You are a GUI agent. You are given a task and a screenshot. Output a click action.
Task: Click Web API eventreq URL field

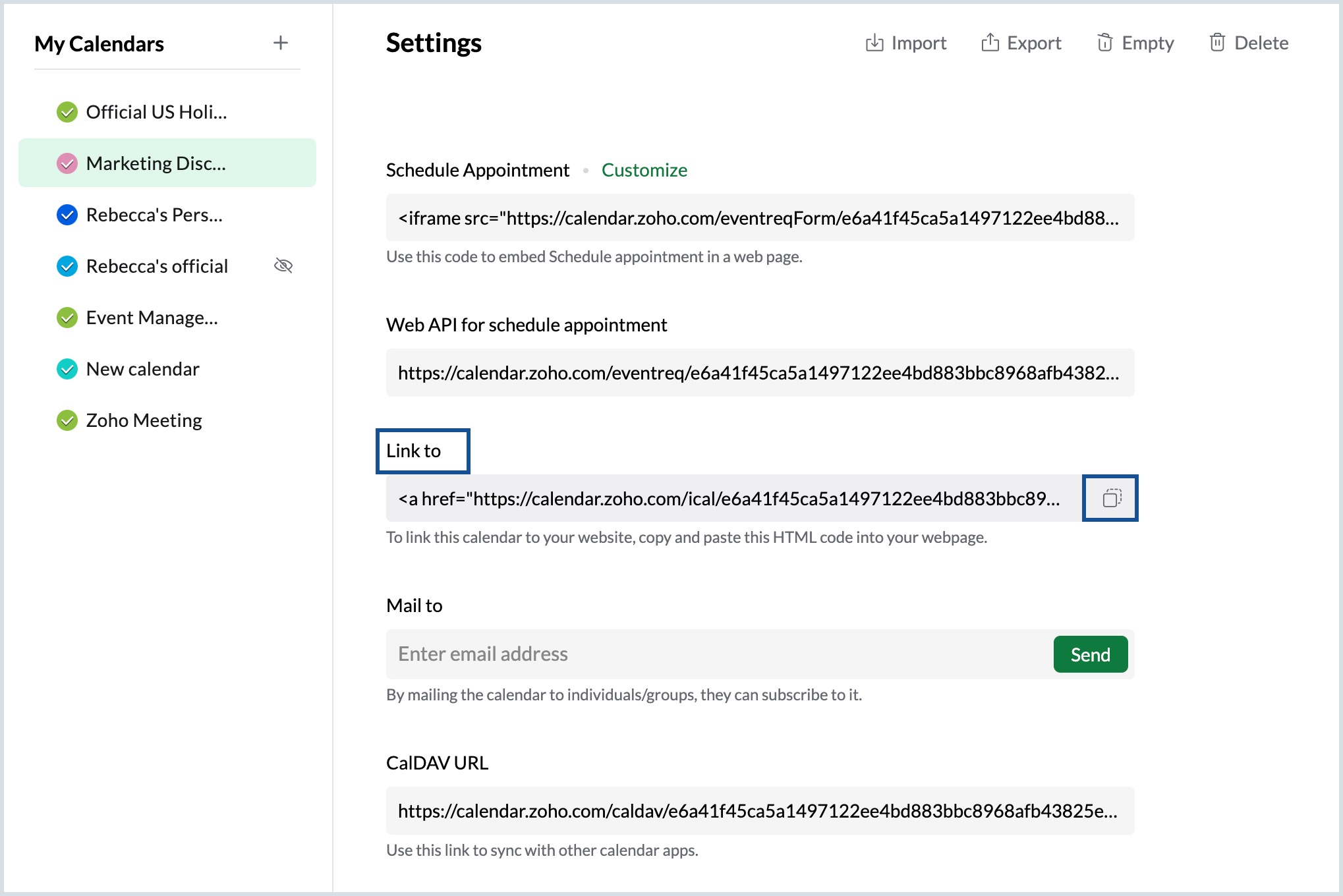click(759, 373)
